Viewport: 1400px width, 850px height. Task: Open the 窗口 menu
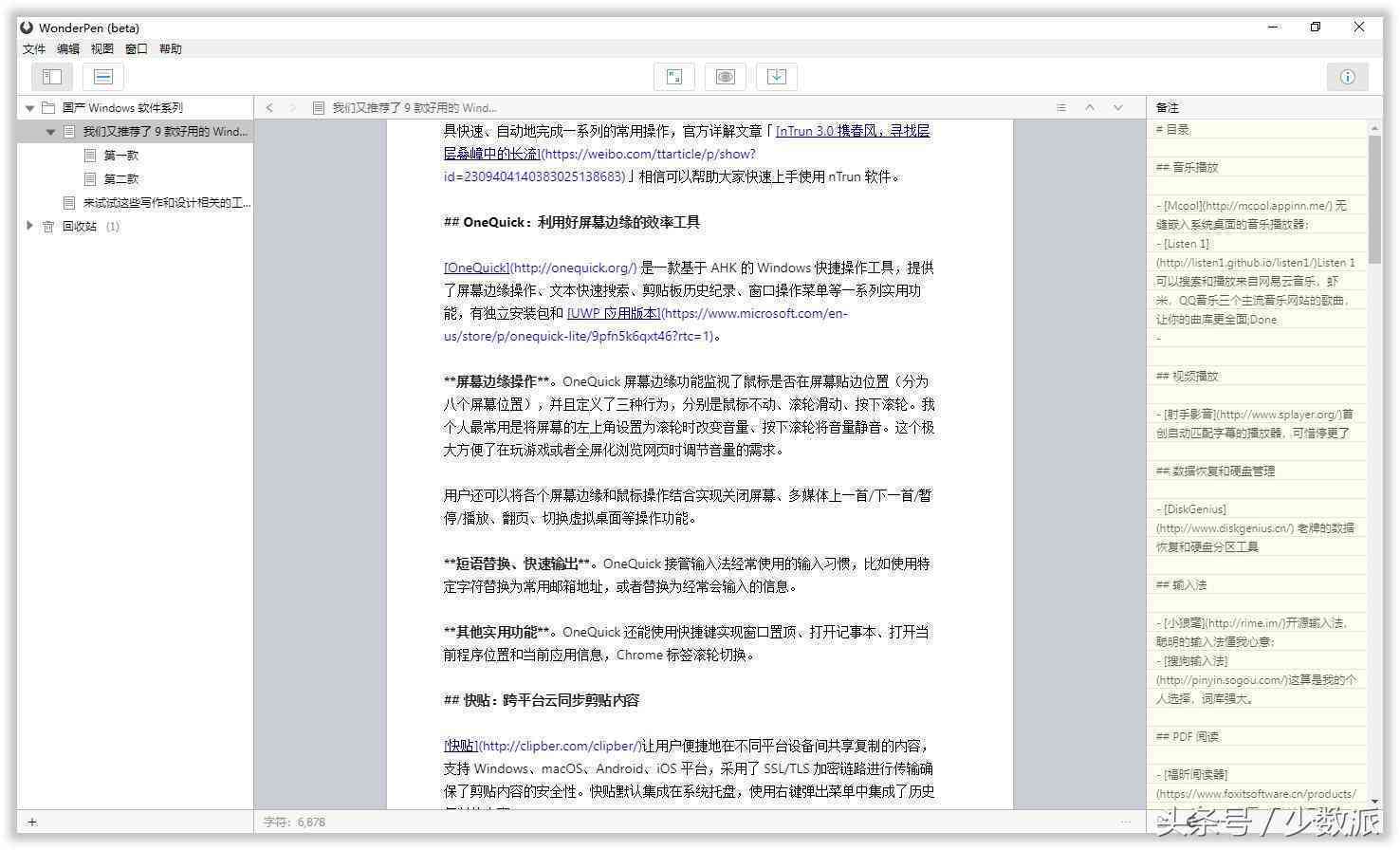point(137,49)
